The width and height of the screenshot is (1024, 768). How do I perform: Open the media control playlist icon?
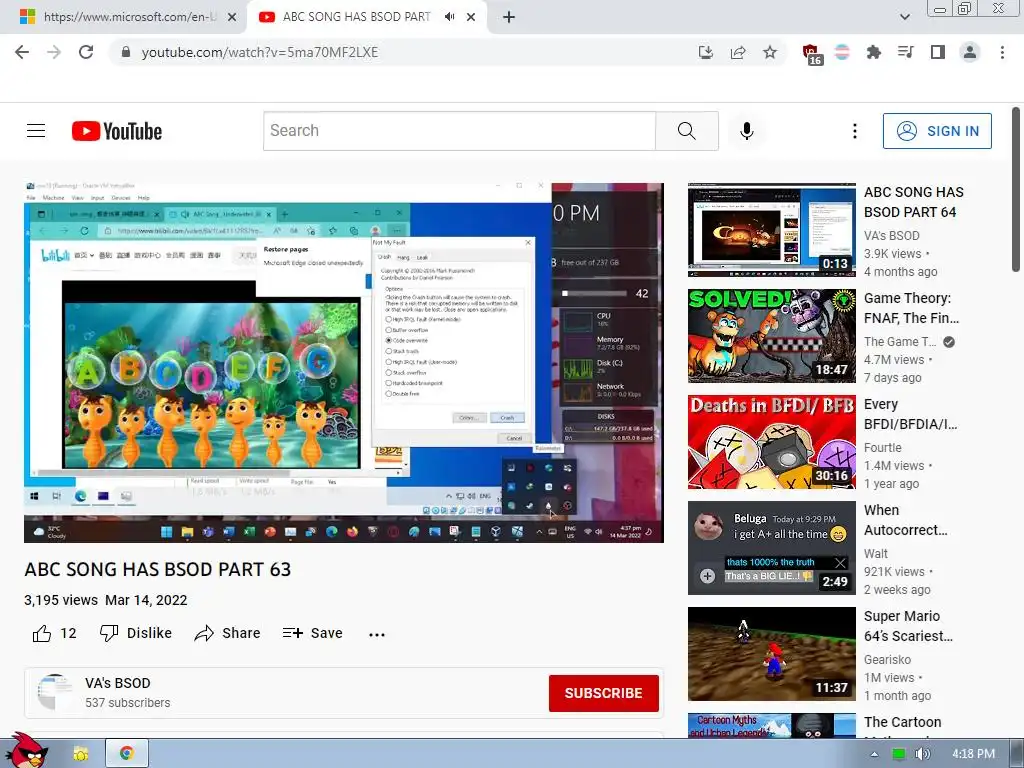(x=906, y=52)
